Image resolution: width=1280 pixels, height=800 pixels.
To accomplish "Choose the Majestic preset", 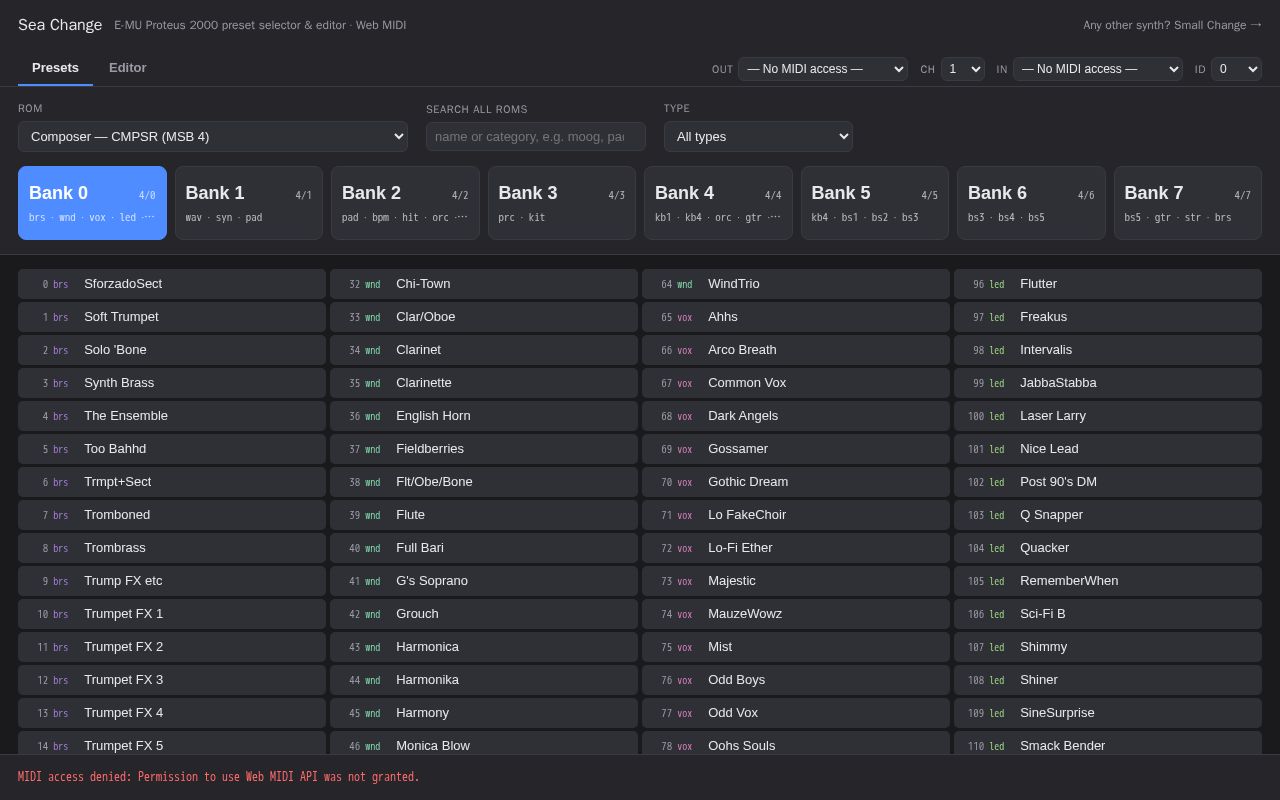I will [x=796, y=581].
